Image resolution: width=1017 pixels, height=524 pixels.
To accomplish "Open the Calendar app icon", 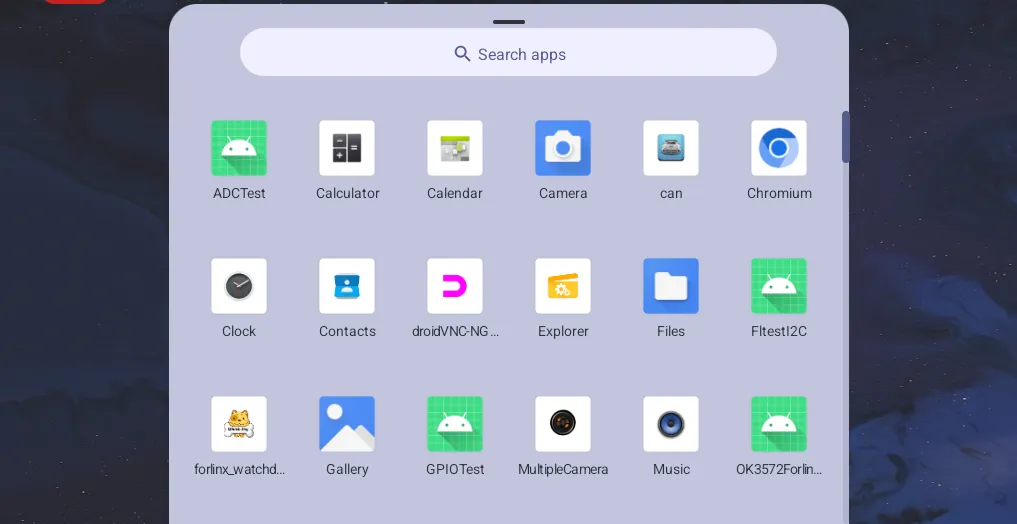I will (455, 148).
